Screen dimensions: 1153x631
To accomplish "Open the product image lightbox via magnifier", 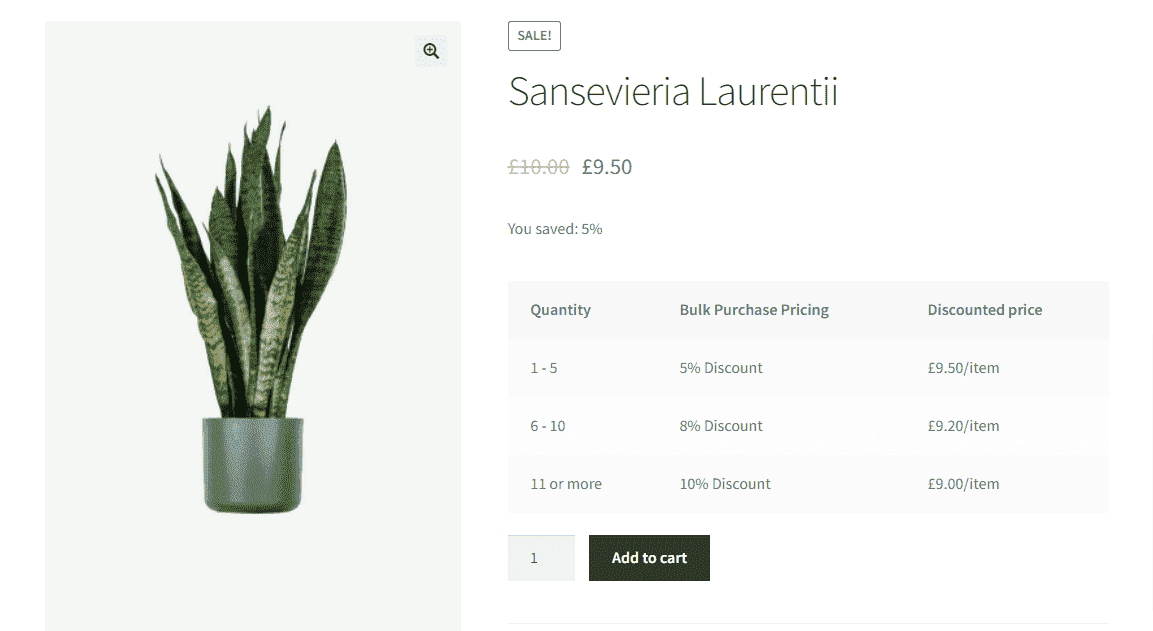I will [431, 50].
